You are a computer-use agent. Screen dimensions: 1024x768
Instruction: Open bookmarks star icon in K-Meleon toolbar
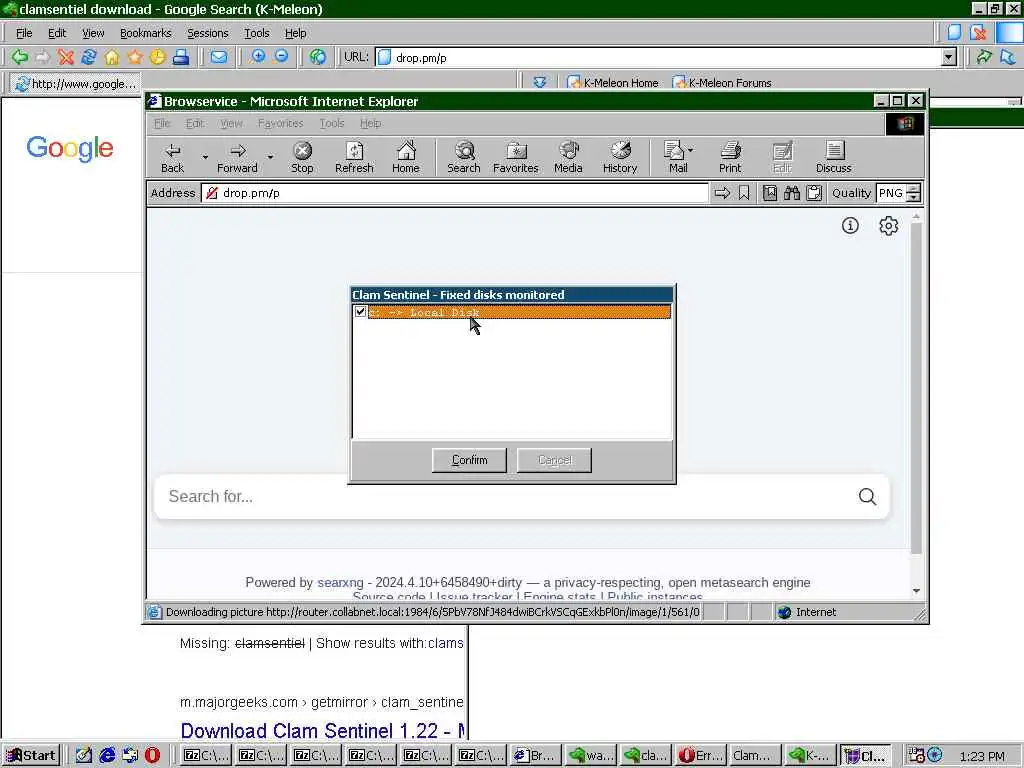[x=135, y=57]
